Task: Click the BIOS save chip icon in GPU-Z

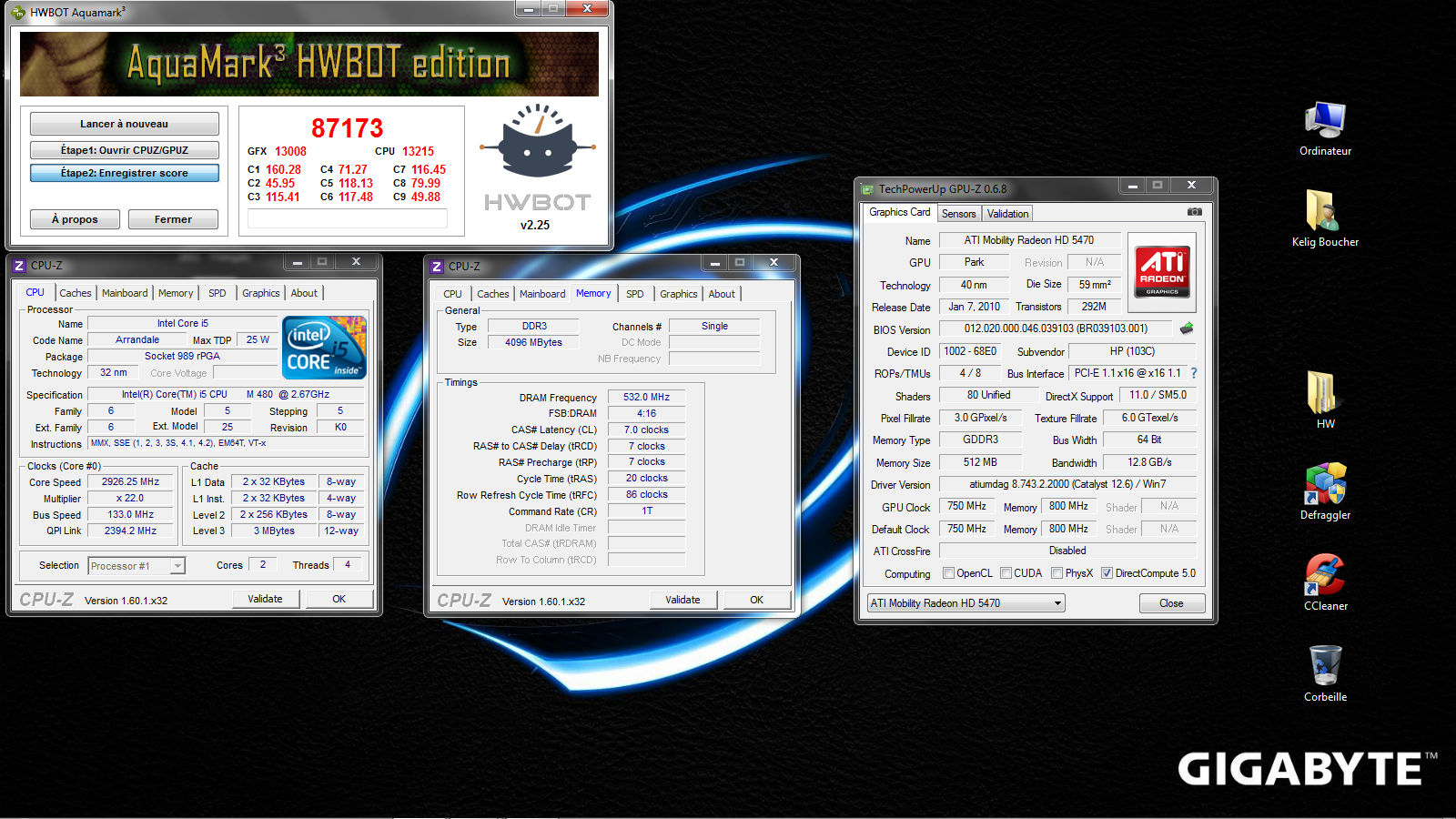Action: click(1187, 329)
